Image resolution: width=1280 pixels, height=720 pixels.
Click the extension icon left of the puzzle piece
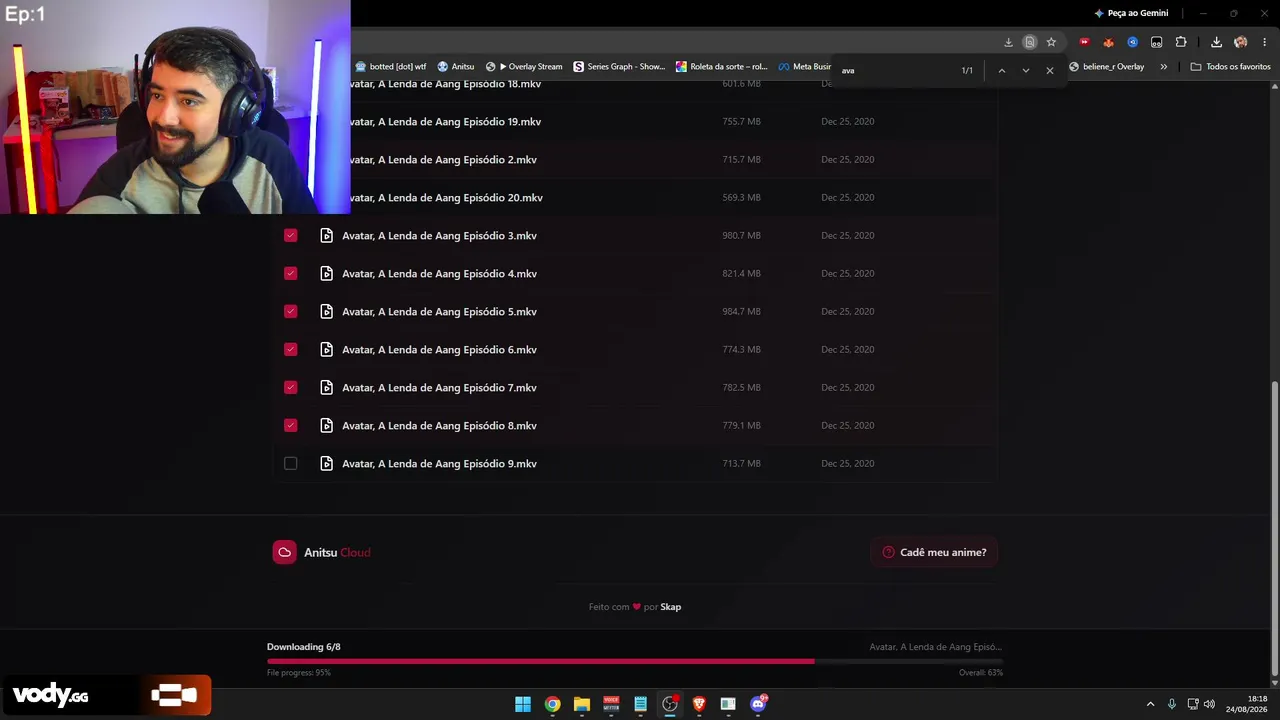coord(1157,42)
